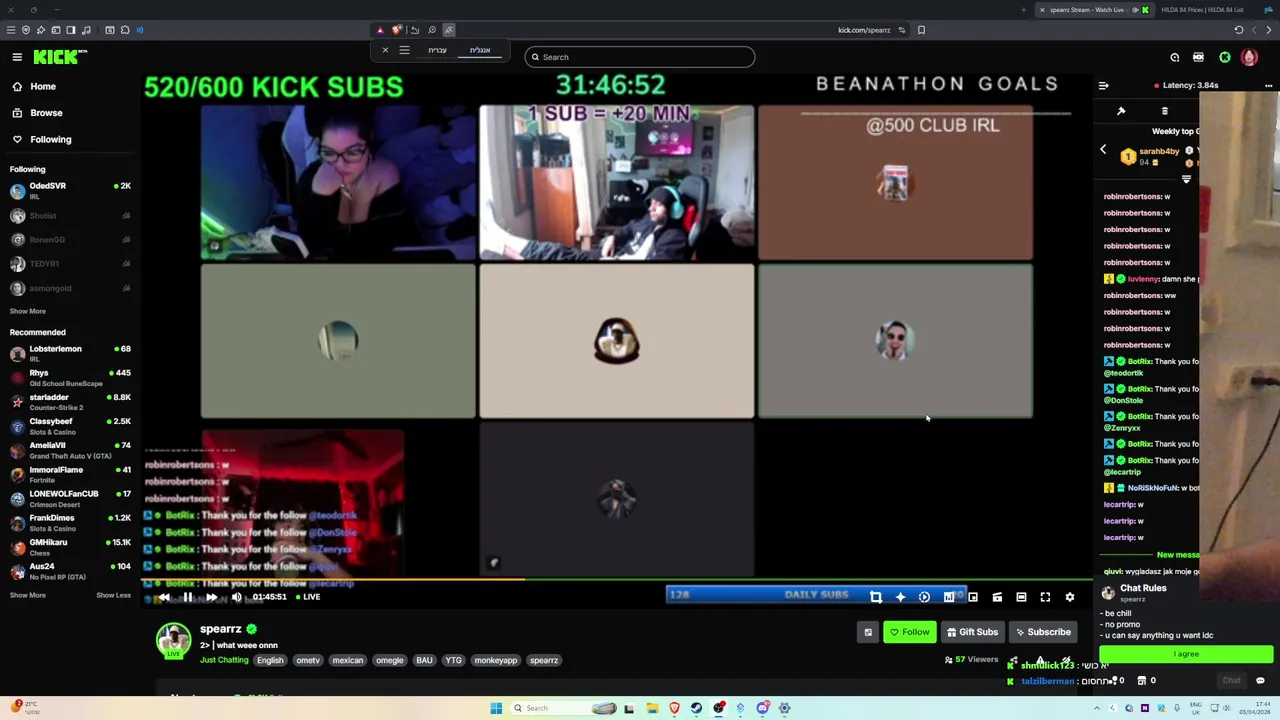Select the English tag
Viewport: 1280px width, 720px height.
(x=270, y=660)
